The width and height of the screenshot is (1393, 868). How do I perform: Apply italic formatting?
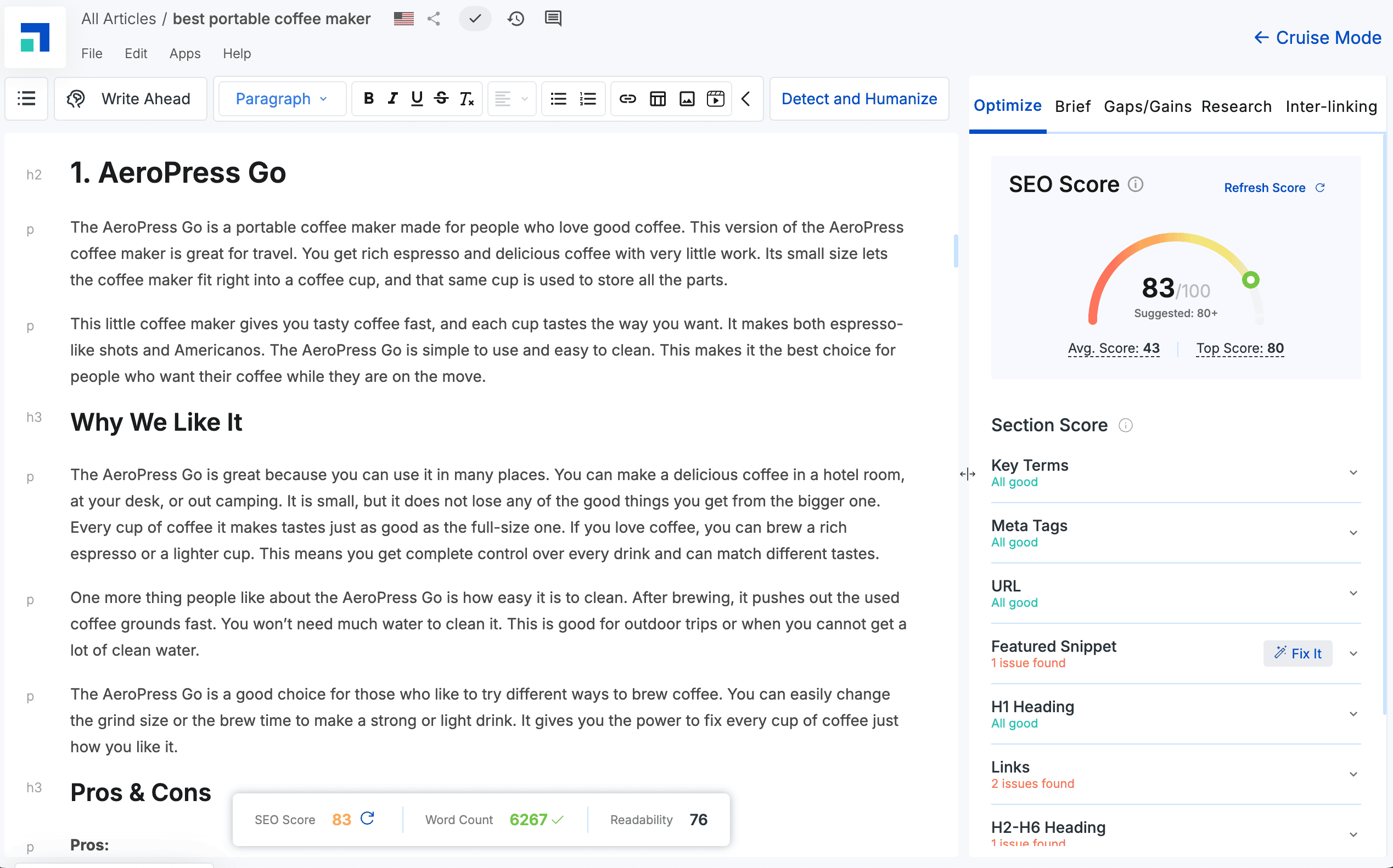click(x=393, y=99)
